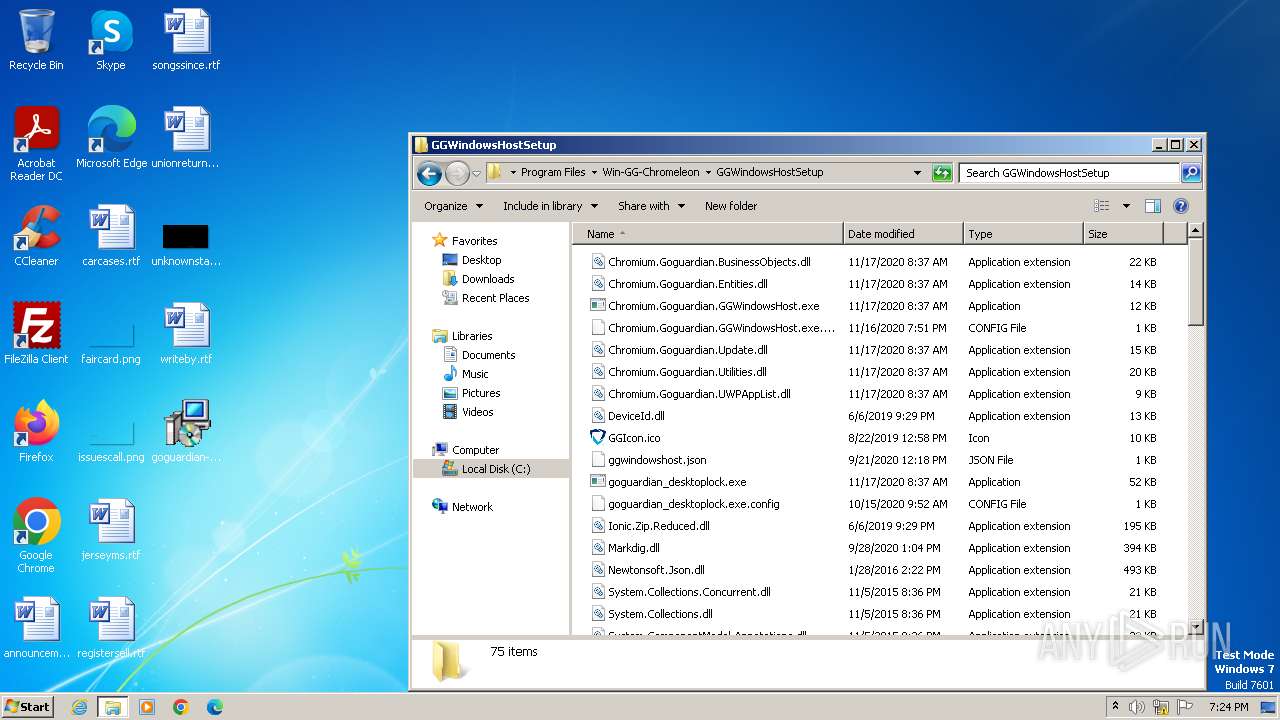This screenshot has width=1280, height=720.
Task: Select GGIcon.ico file
Action: 634,438
